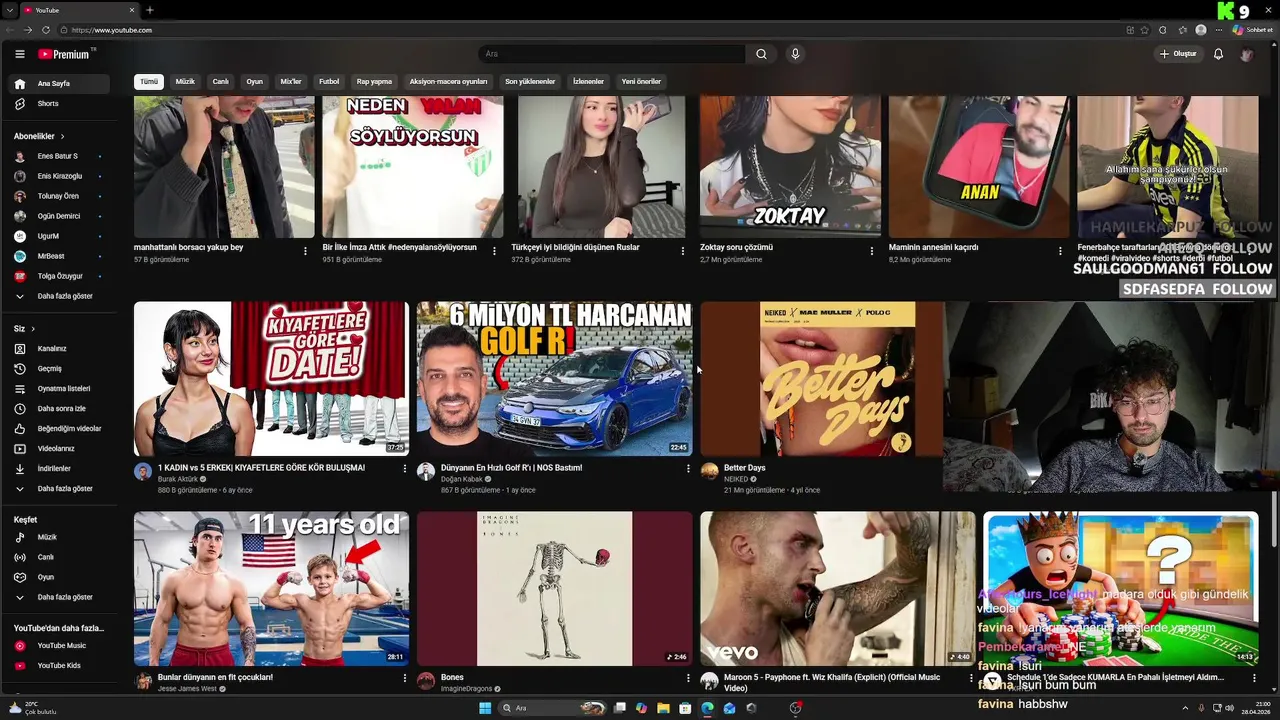Select the Aksiyon-macera oyunları chip
1280x720 pixels.
tap(448, 82)
